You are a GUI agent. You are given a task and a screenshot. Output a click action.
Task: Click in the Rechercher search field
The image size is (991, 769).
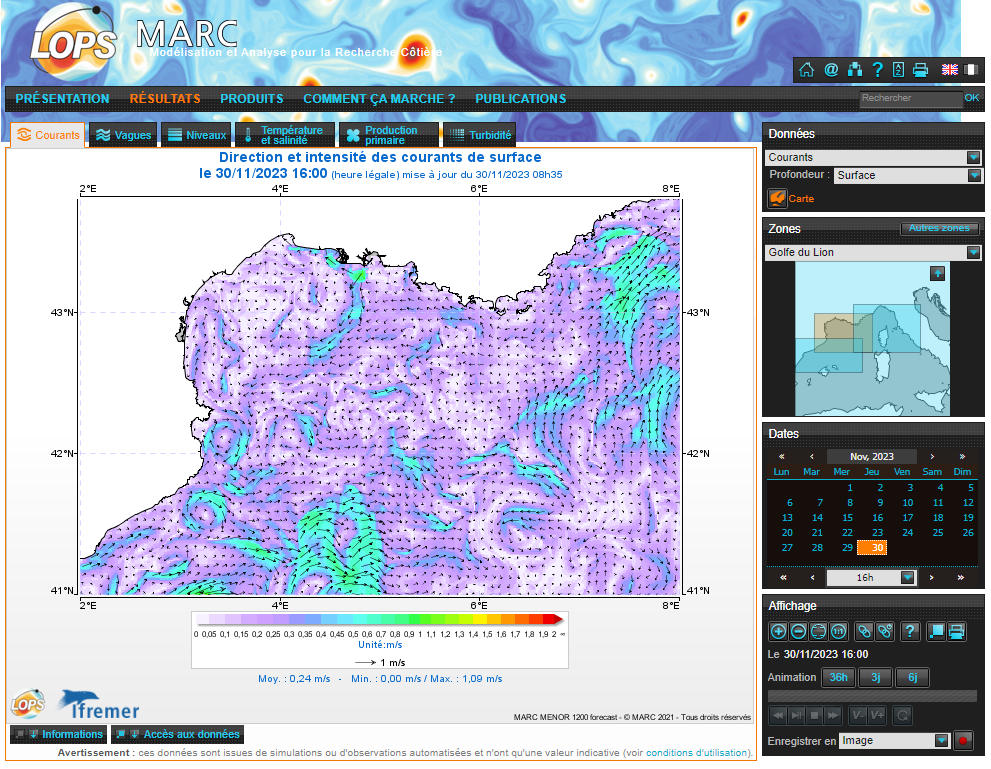tap(910, 99)
